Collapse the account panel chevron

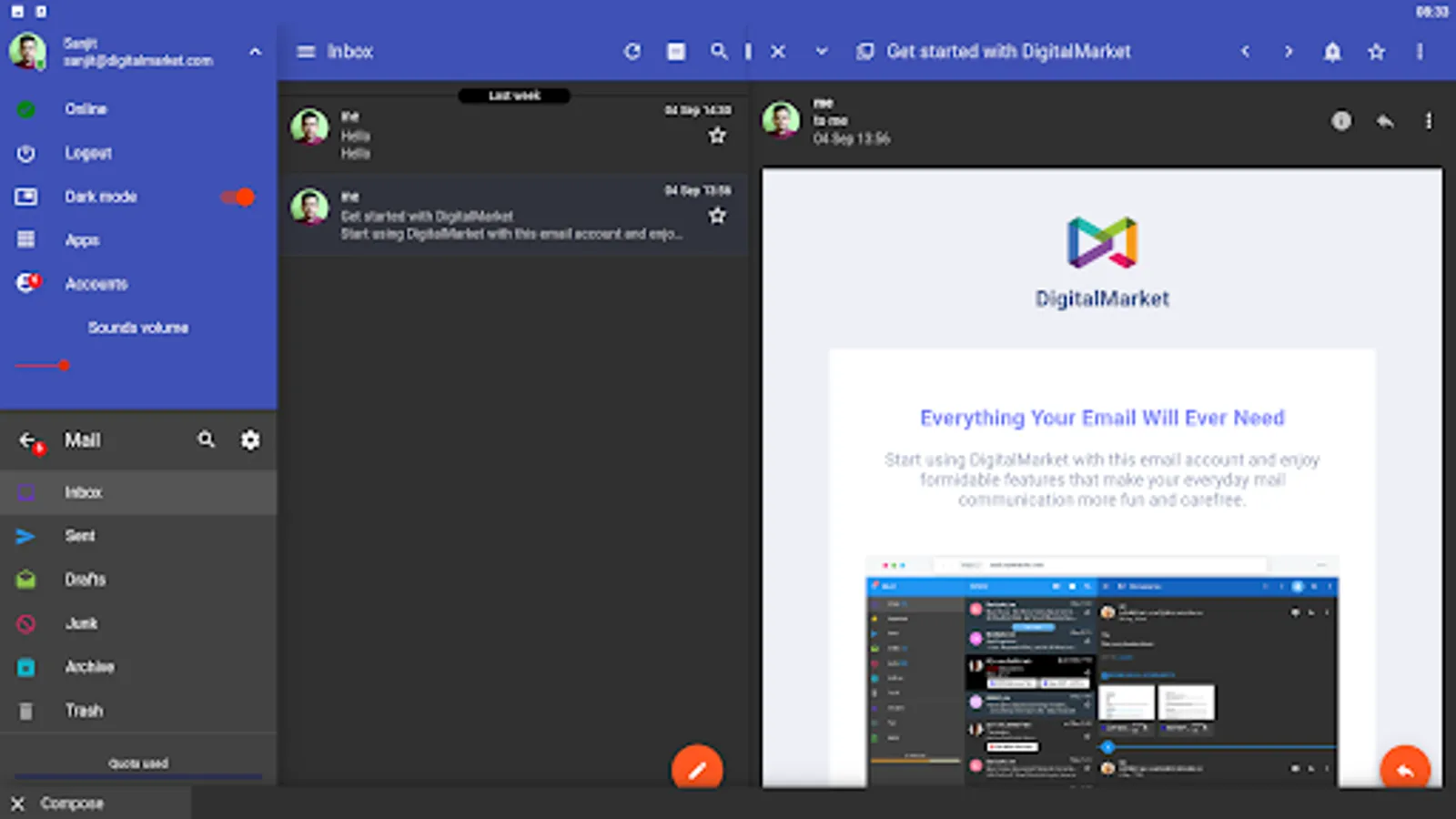255,52
